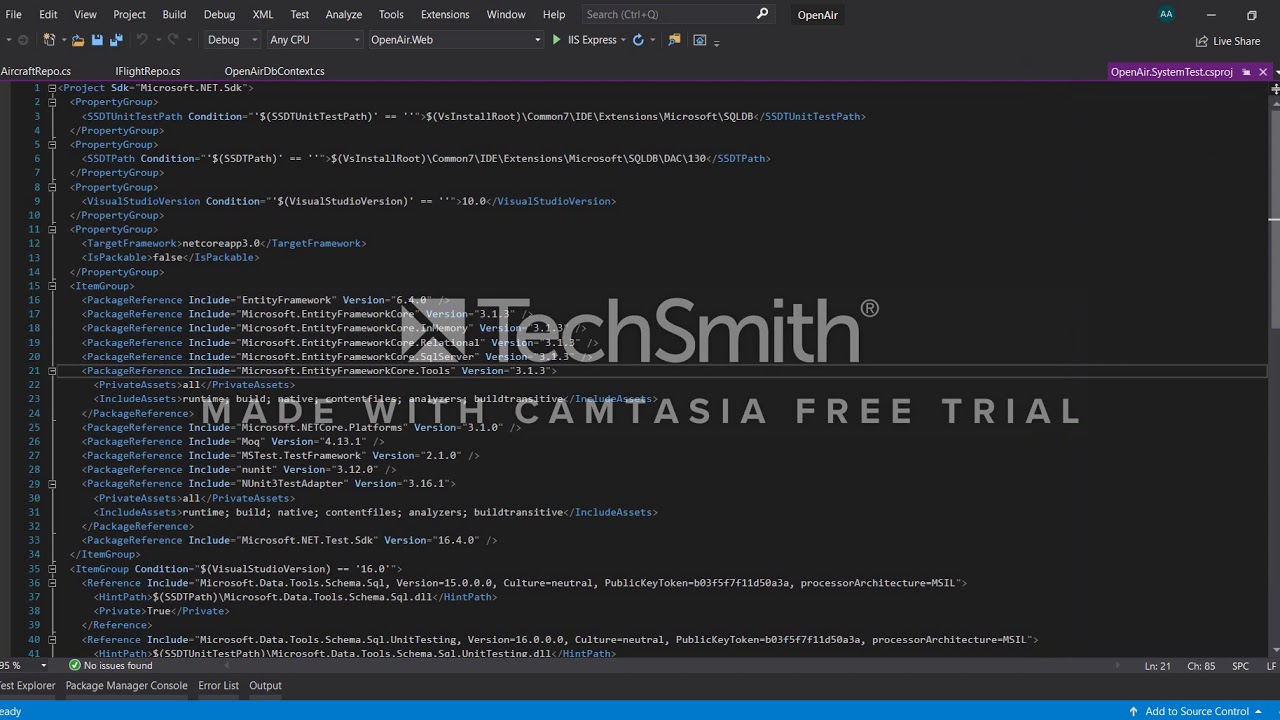The image size is (1280, 720).
Task: Save the current file with the disk icon
Action: 97,40
